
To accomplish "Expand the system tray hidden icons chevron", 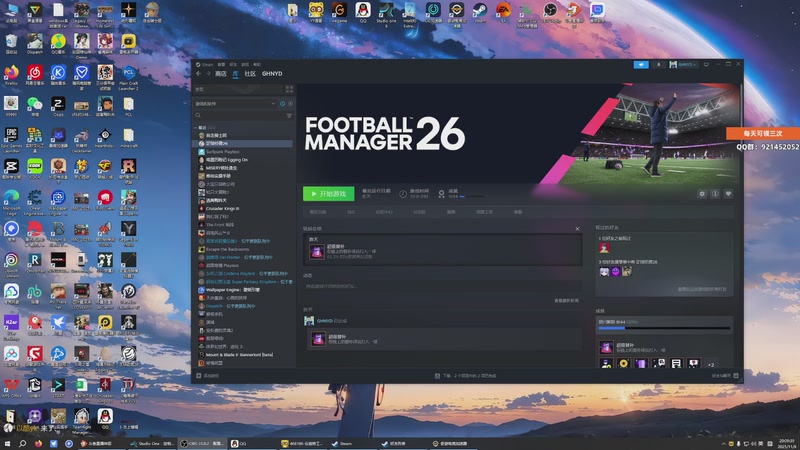I will pyautogui.click(x=723, y=444).
